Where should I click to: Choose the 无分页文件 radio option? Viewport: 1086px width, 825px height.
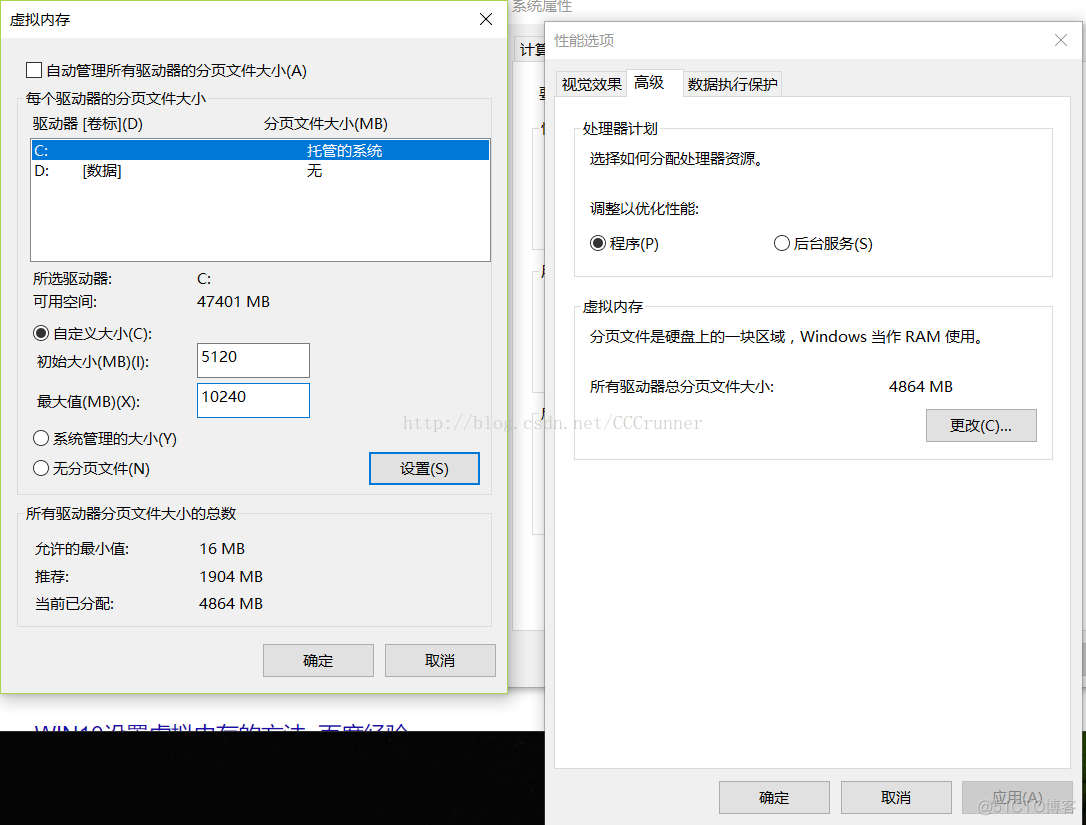click(x=41, y=469)
